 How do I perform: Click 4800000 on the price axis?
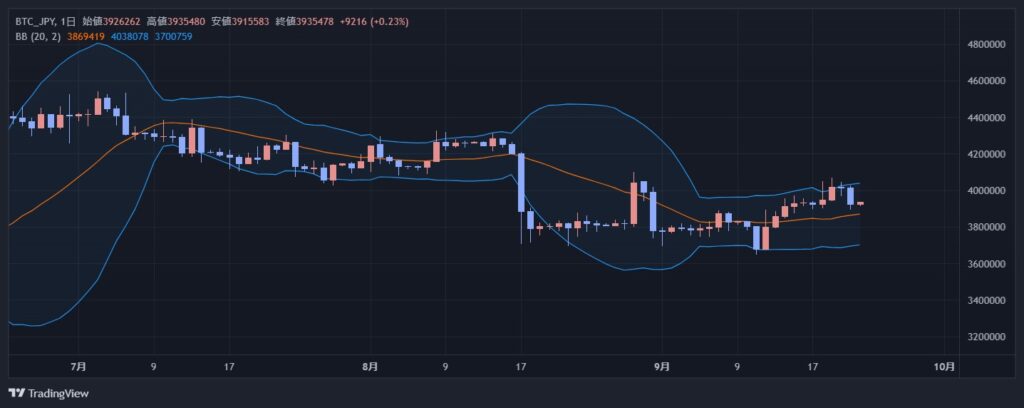click(989, 45)
